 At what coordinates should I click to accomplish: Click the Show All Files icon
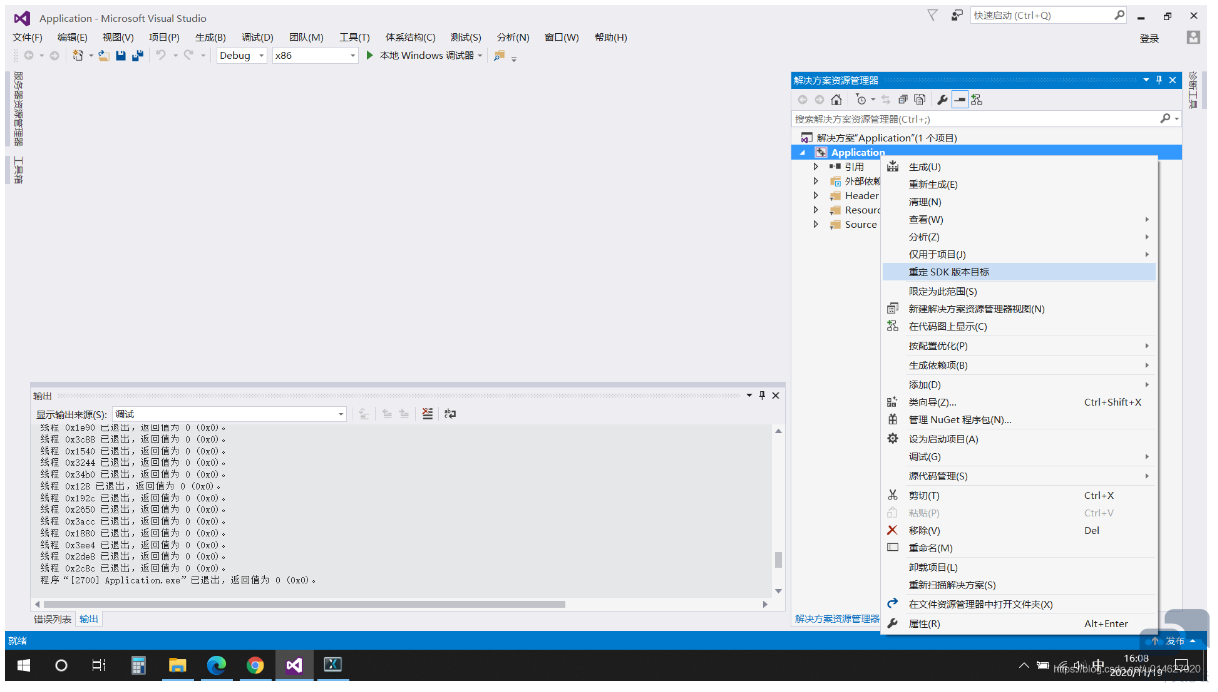click(919, 100)
